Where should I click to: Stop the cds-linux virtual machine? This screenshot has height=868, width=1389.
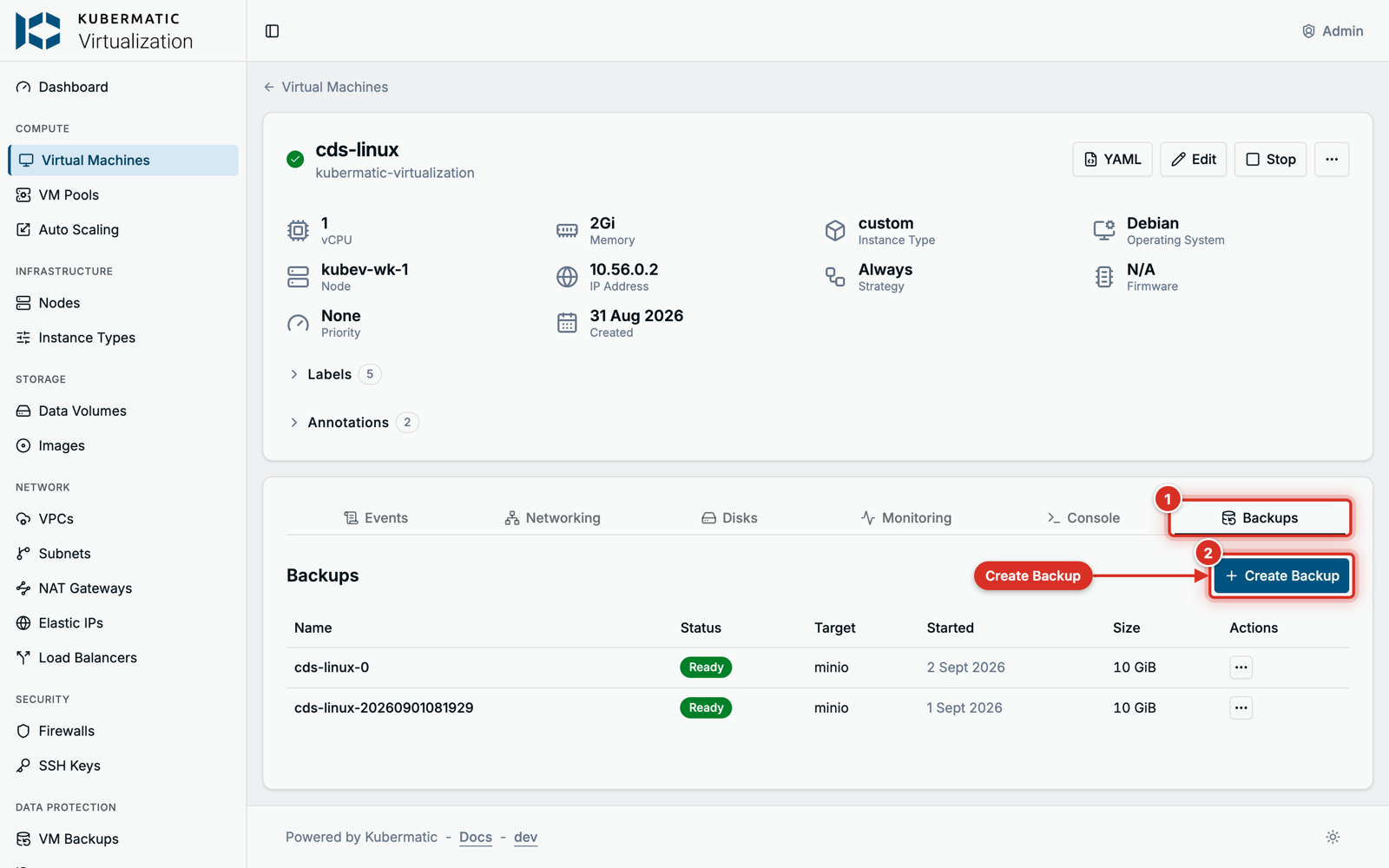click(1270, 160)
